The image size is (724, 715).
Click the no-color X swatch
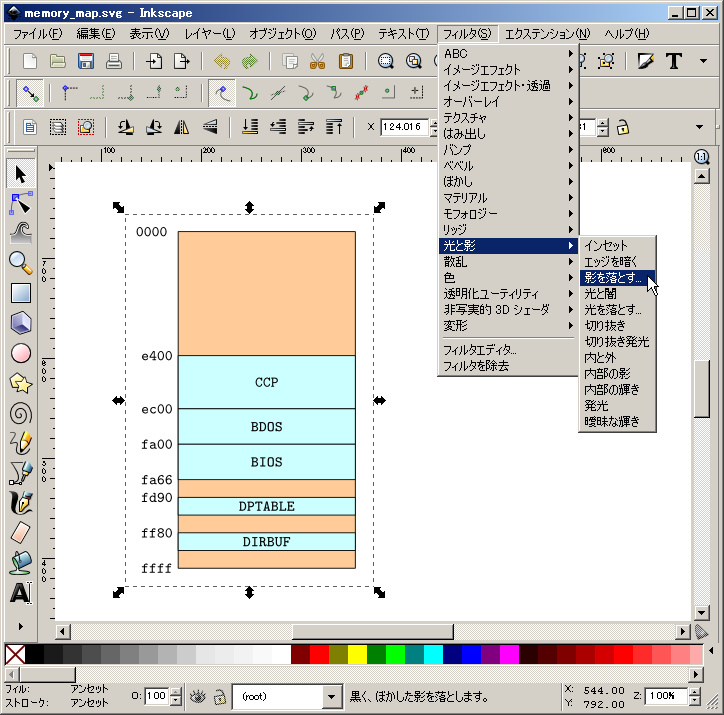[15, 654]
